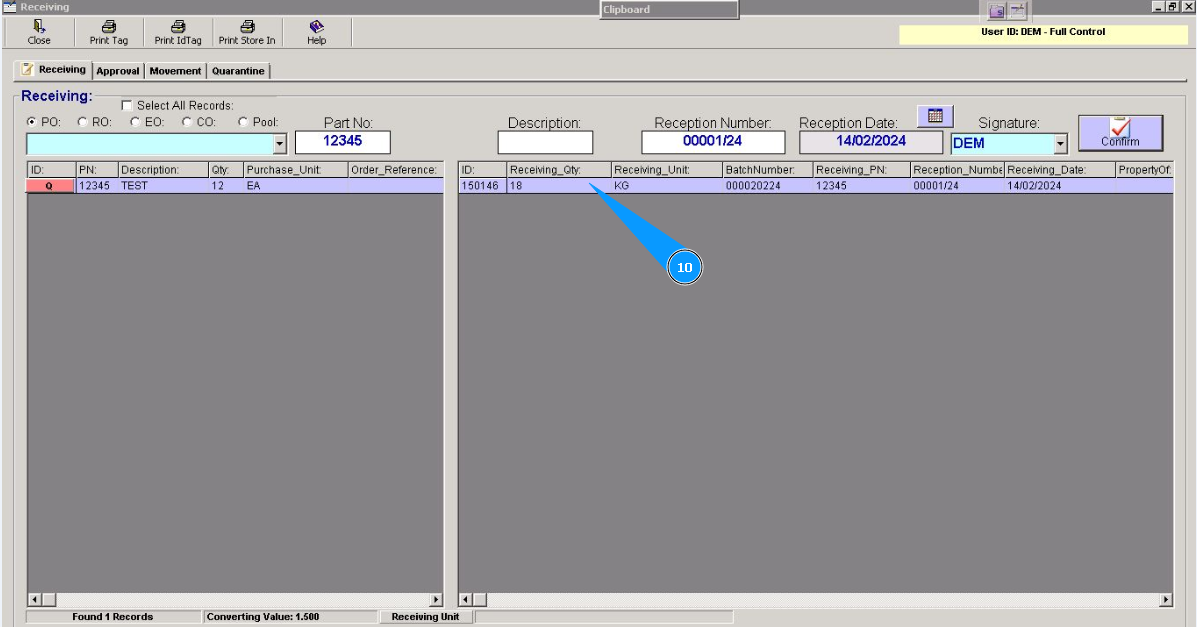
Task: Select the EO radio button
Action: (135, 121)
